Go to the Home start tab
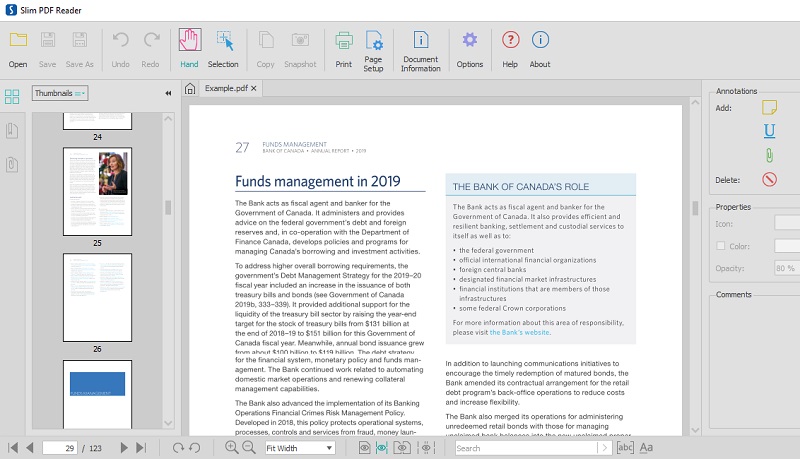This screenshot has height=459, width=800. 190,89
